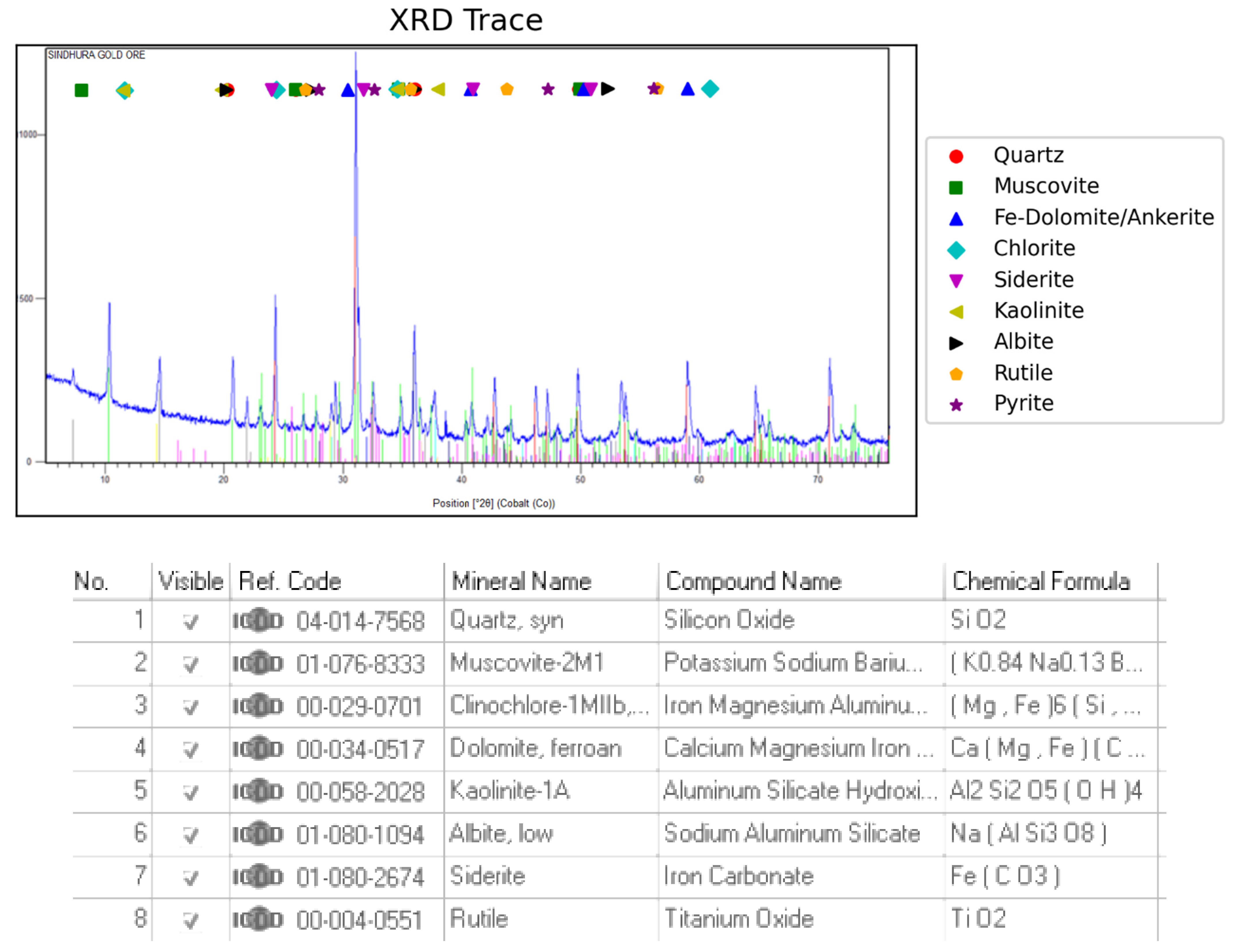1236x952 pixels.
Task: Click the magenta Siderite triangle legend marker
Action: (956, 281)
